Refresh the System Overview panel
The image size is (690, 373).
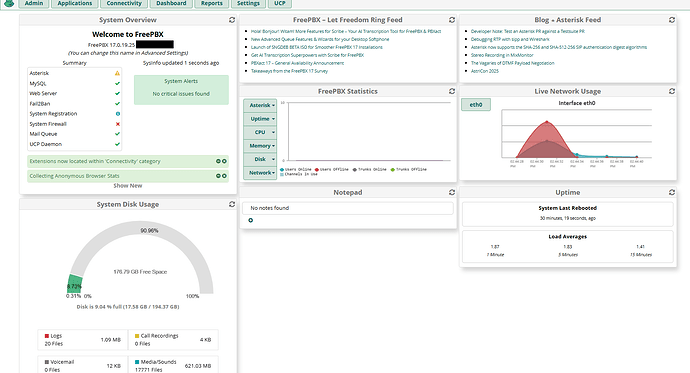(x=232, y=20)
